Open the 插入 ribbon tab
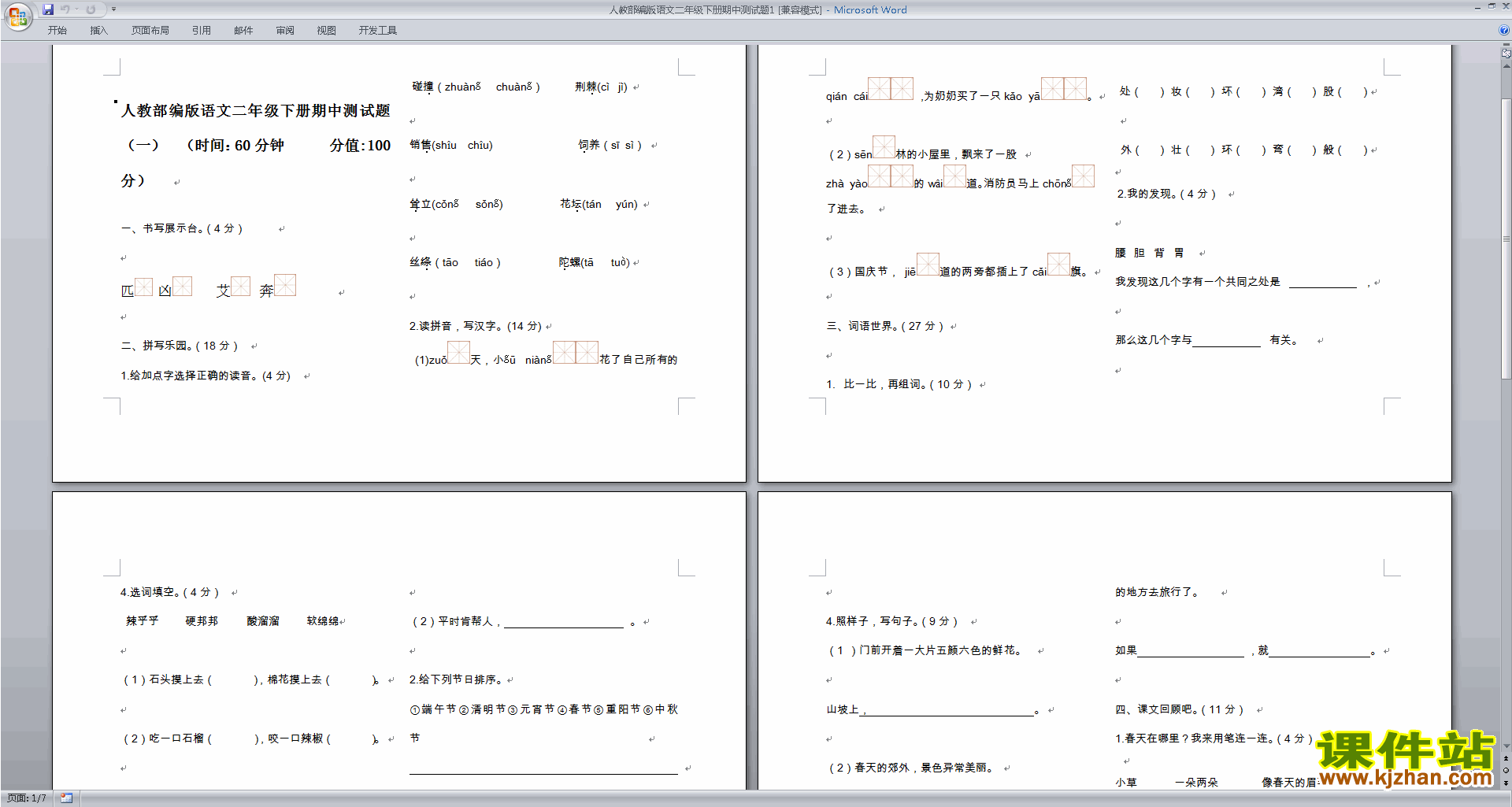The height and width of the screenshot is (807, 1512). pos(98,31)
